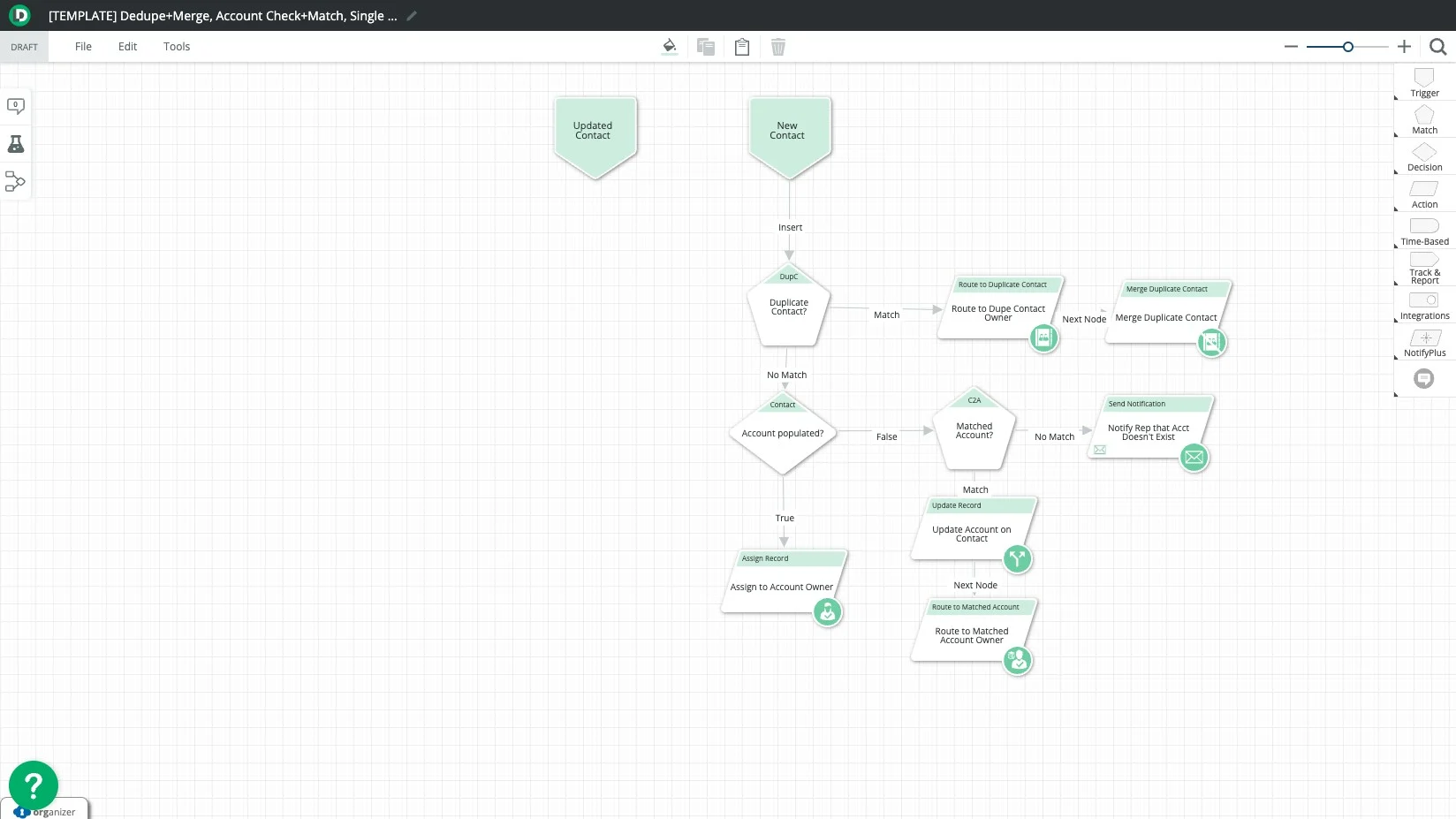
Task: Open the testing flask icon in the sidebar
Action: click(x=16, y=144)
